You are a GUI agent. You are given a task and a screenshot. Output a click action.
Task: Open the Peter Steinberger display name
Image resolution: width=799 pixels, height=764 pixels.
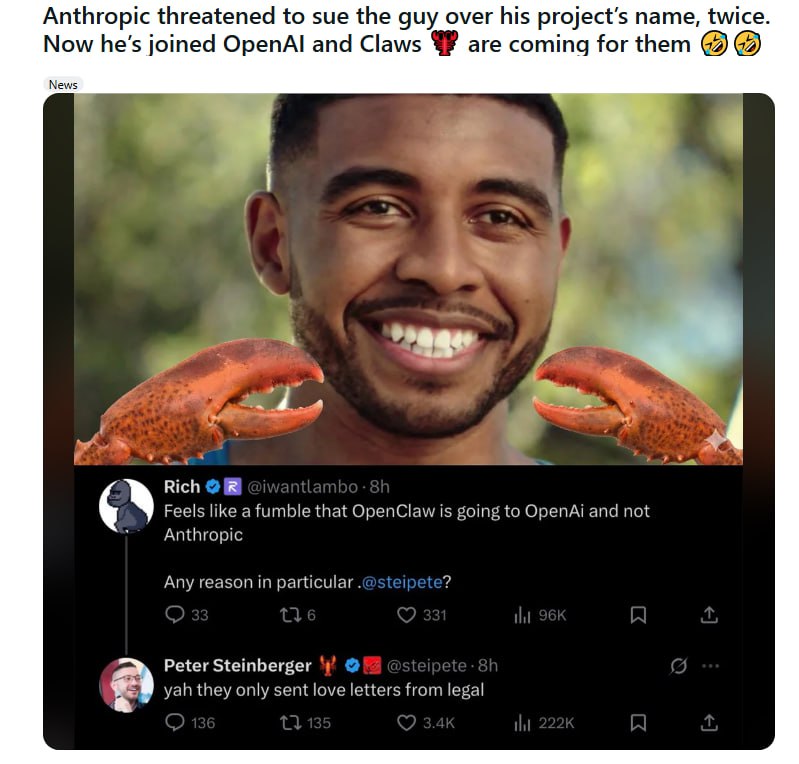pos(237,666)
